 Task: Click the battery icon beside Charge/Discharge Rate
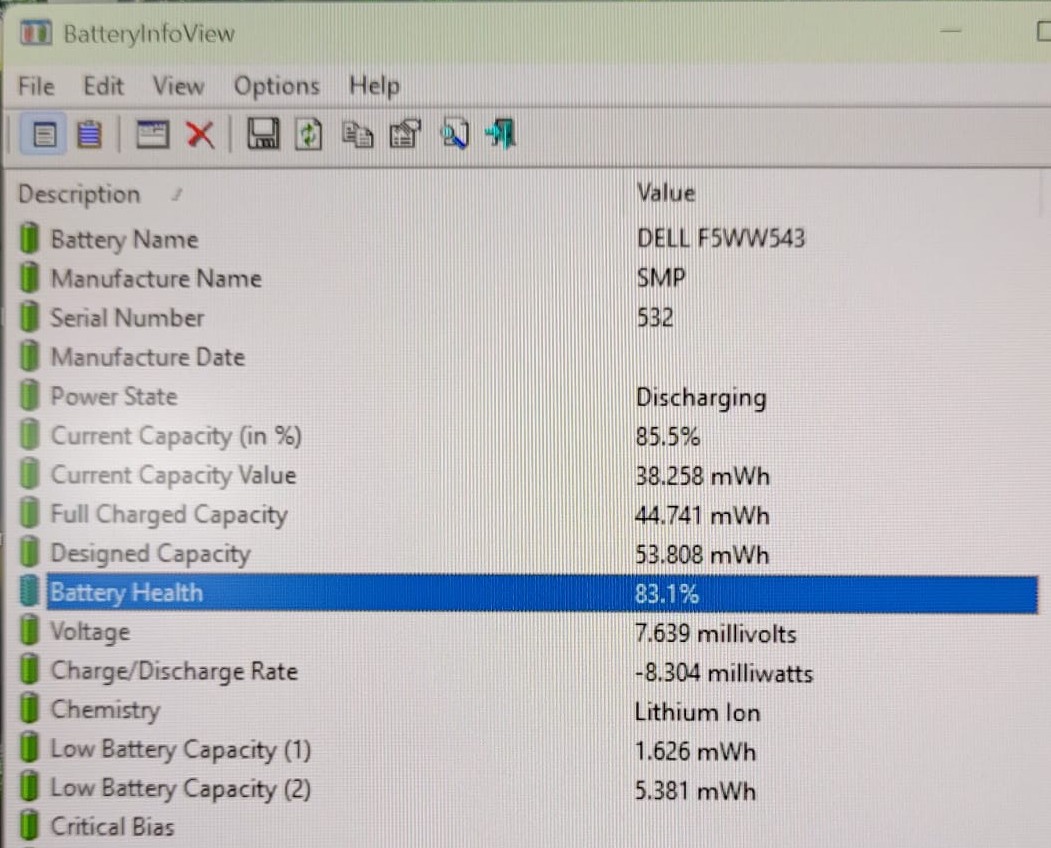(29, 670)
